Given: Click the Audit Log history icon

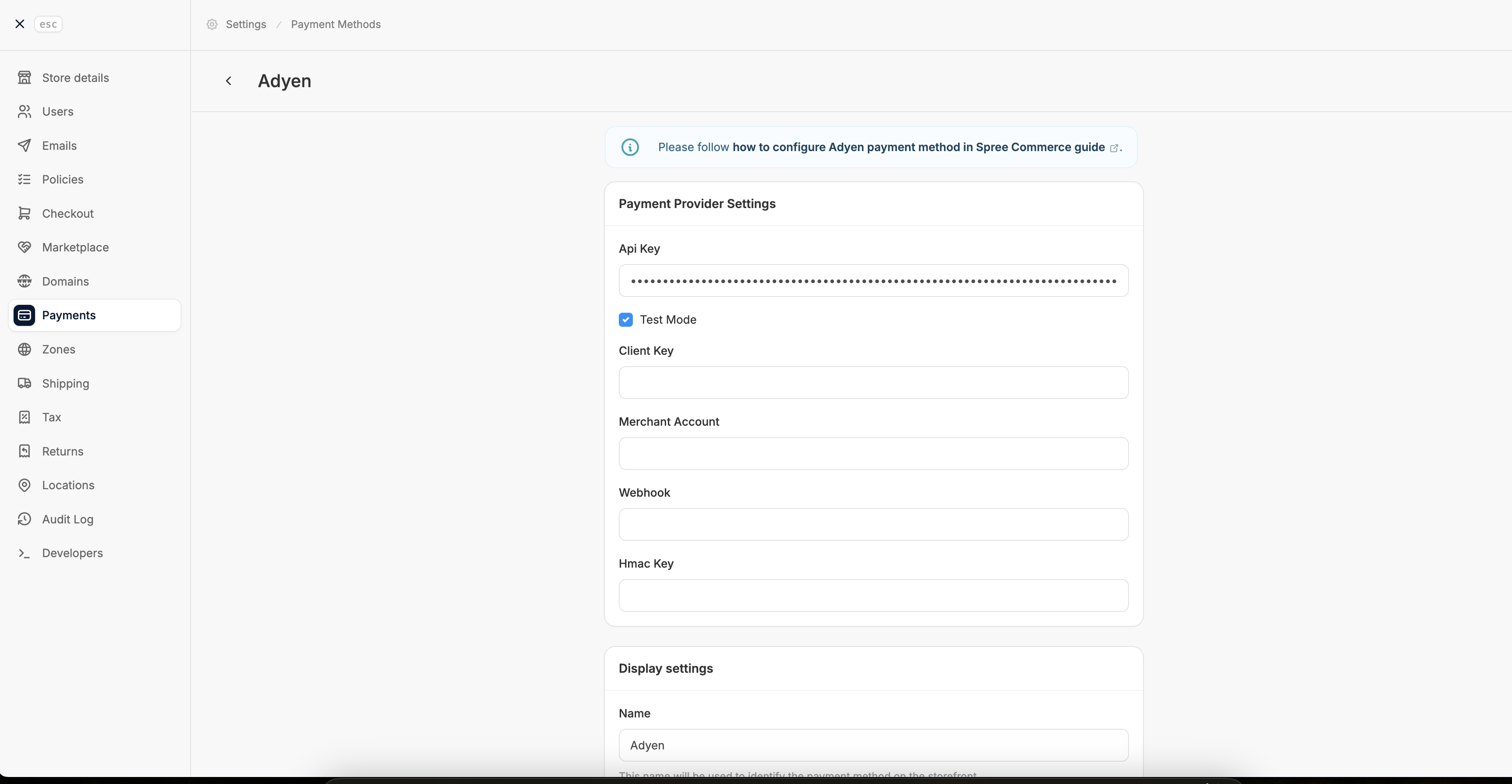Looking at the screenshot, I should click(x=24, y=519).
